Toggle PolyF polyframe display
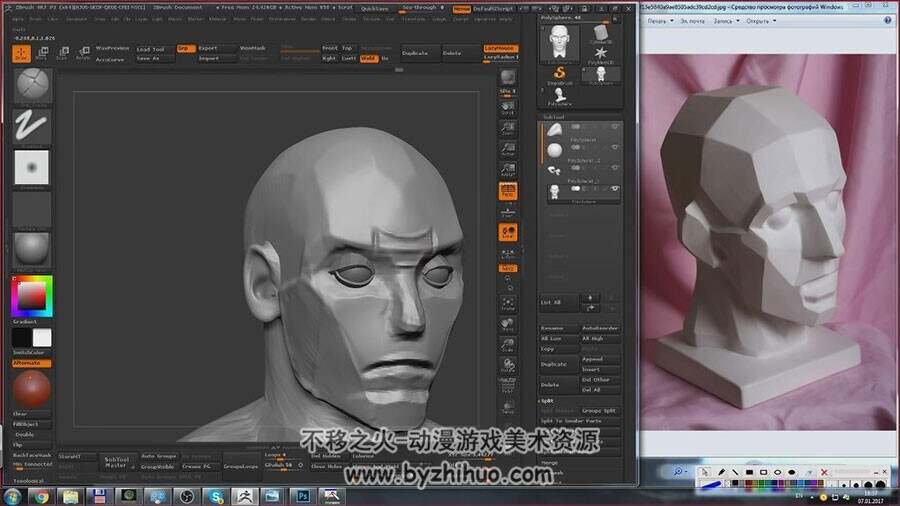Screen dimensions: 900x506 [508, 385]
